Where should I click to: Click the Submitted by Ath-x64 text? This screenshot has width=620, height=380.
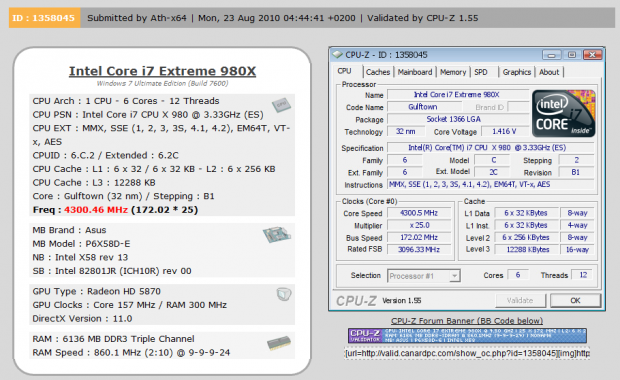point(137,18)
